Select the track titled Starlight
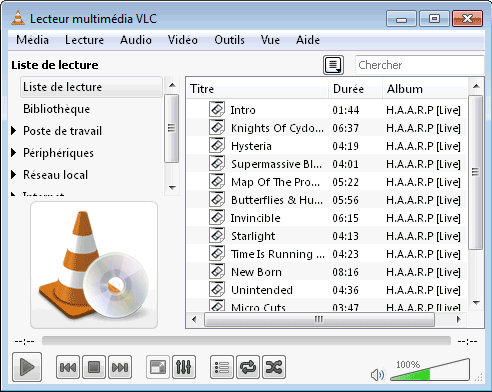This screenshot has width=492, height=392. [253, 236]
